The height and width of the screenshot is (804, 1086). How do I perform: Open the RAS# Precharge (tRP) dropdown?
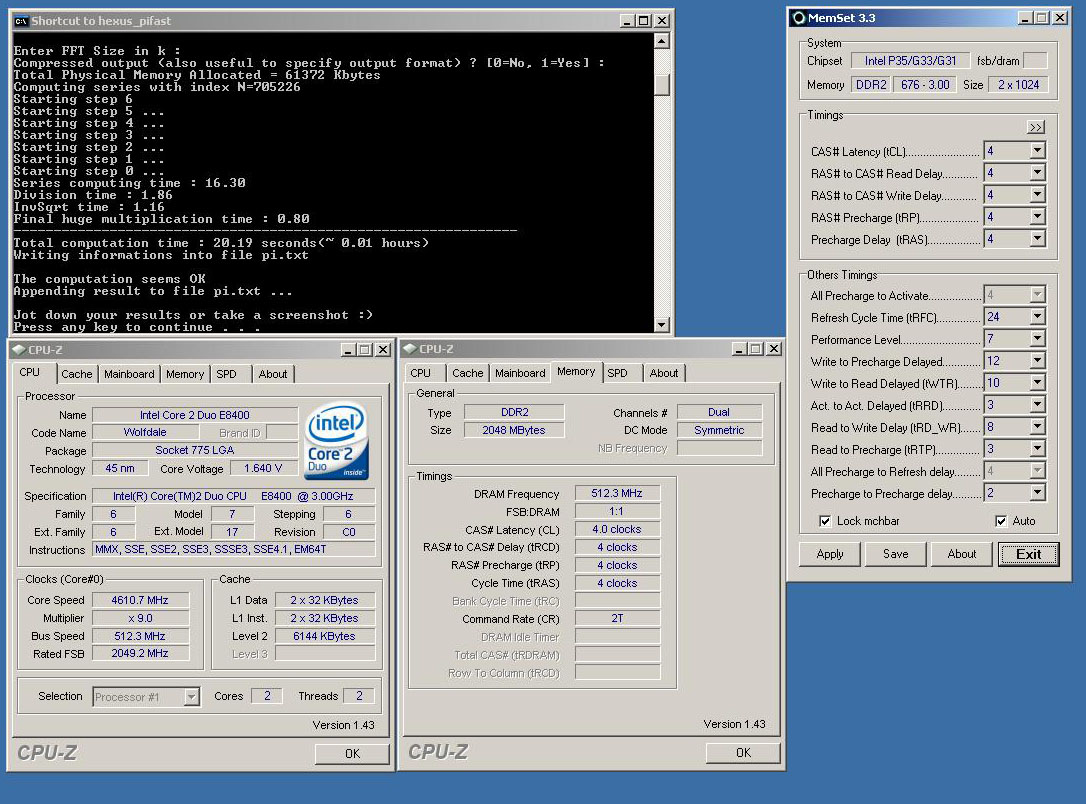pos(1037,217)
